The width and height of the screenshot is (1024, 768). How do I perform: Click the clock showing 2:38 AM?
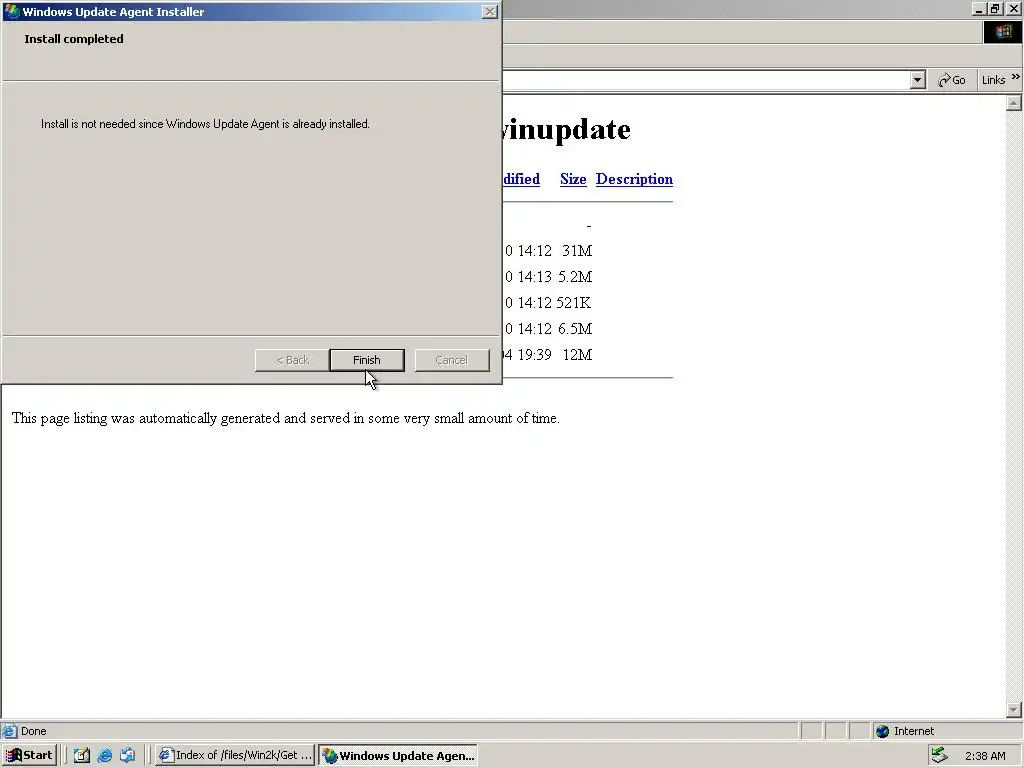click(x=985, y=756)
